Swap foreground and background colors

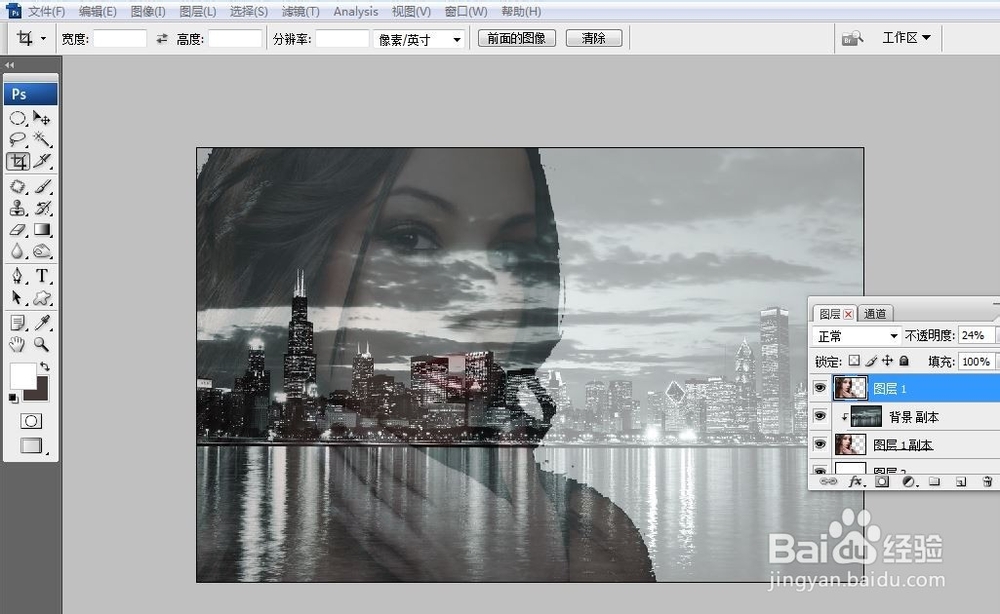pos(45,367)
